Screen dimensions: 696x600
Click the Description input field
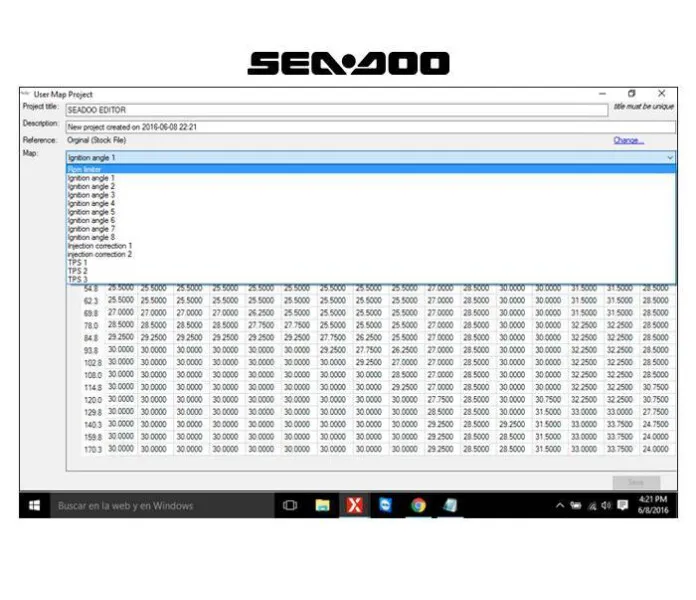[x=371, y=127]
